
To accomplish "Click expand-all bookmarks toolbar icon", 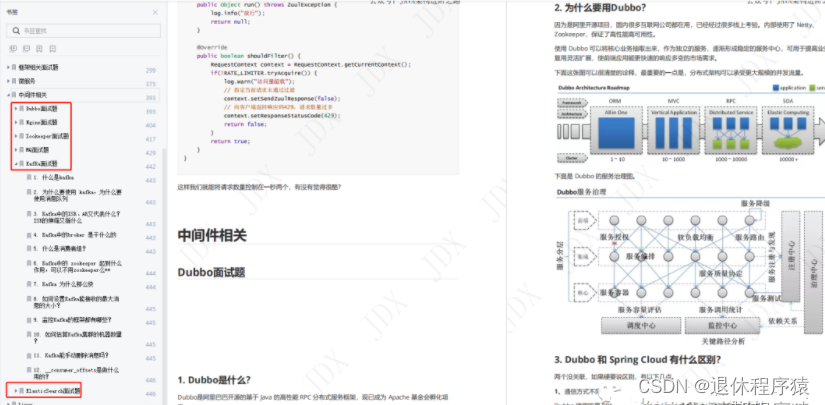I will coord(13,49).
